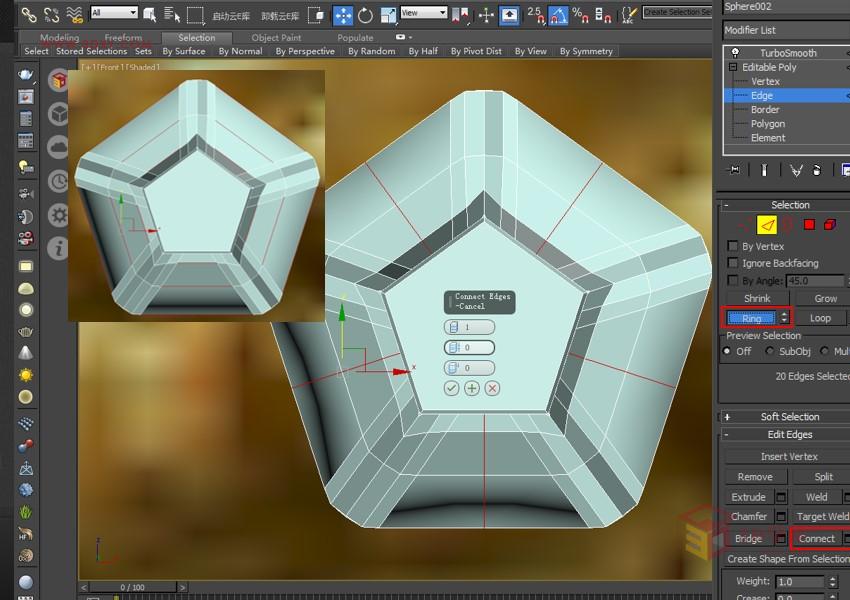The height and width of the screenshot is (600, 850).
Task: Click the Grow button
Action: tap(824, 297)
